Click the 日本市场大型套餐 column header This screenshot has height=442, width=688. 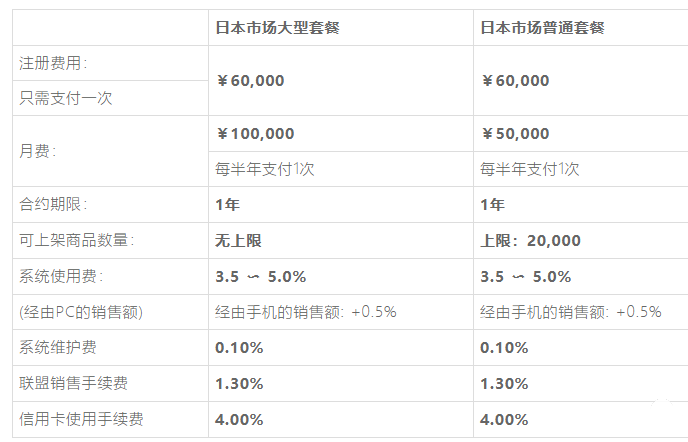click(277, 28)
